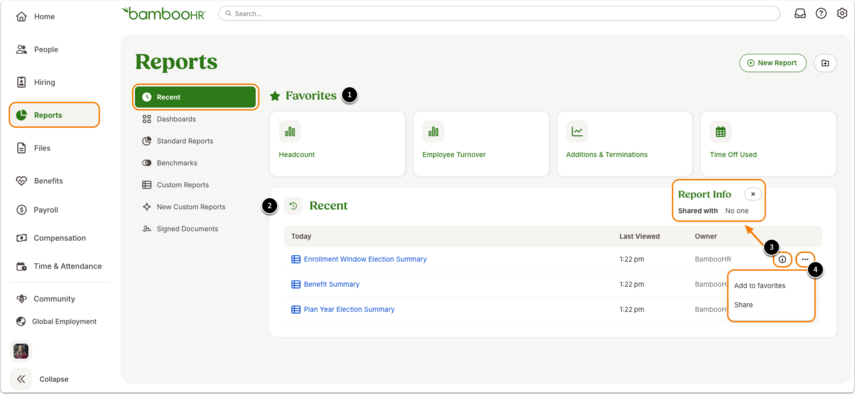Close the Report Info popup
The height and width of the screenshot is (394, 855).
(752, 194)
